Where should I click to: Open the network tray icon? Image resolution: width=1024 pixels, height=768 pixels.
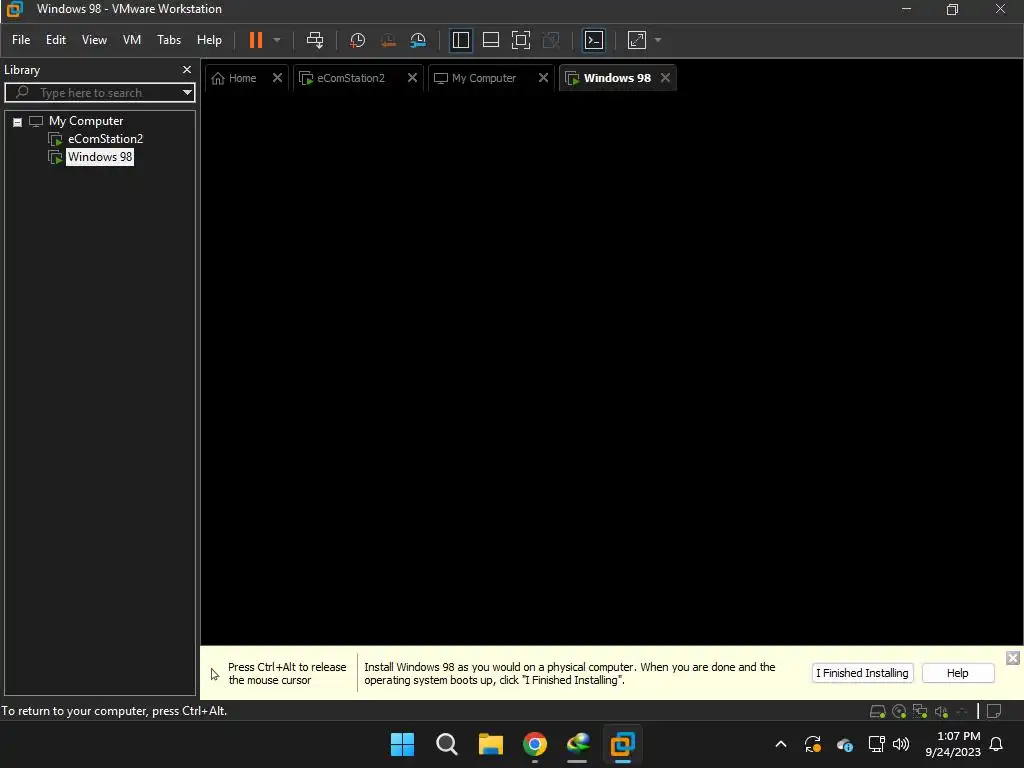876,744
